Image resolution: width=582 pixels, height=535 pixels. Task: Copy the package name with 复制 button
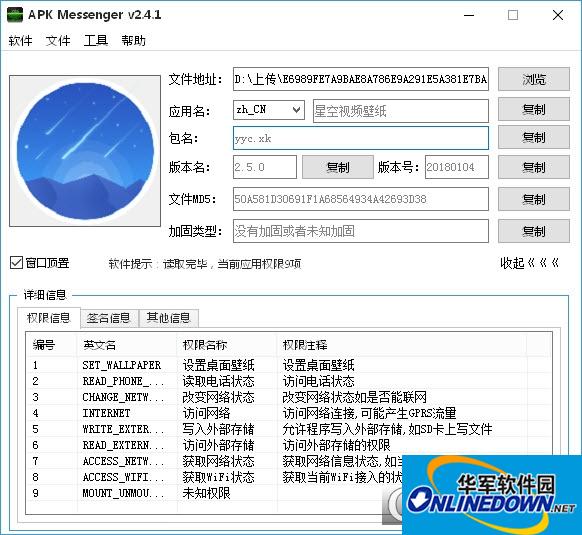tap(534, 138)
